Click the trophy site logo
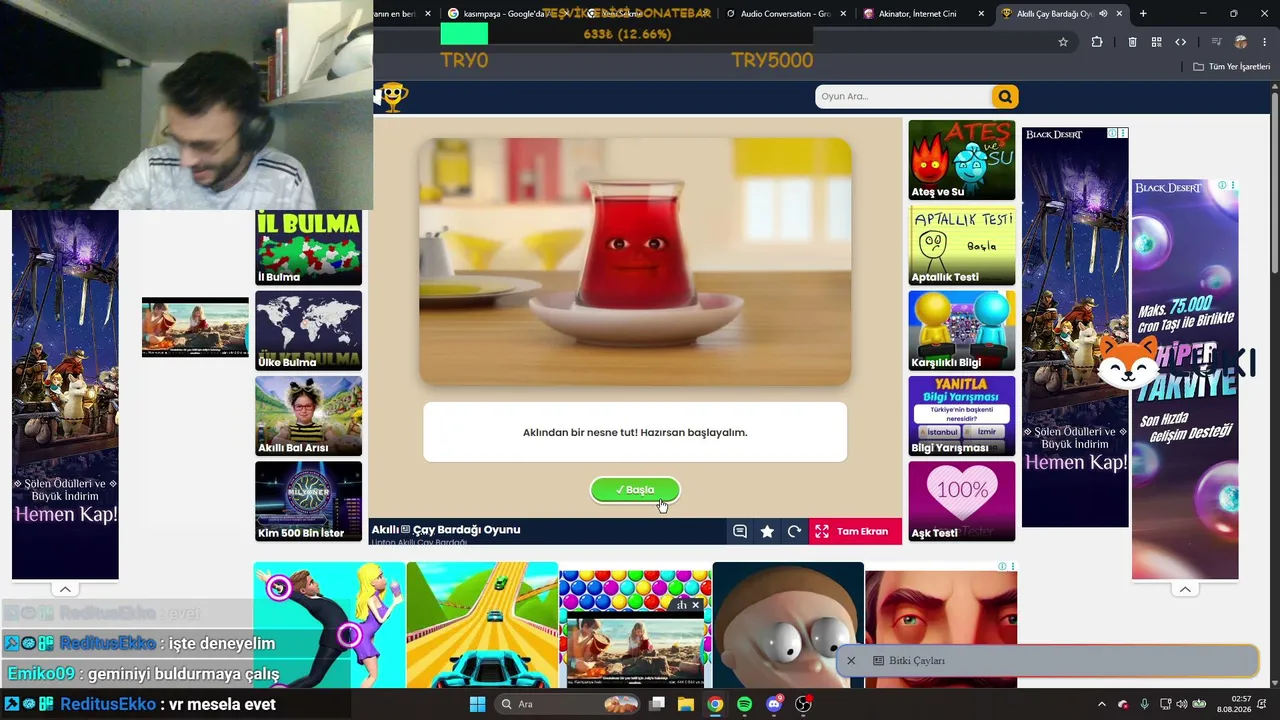Viewport: 1280px width, 720px height. click(394, 97)
